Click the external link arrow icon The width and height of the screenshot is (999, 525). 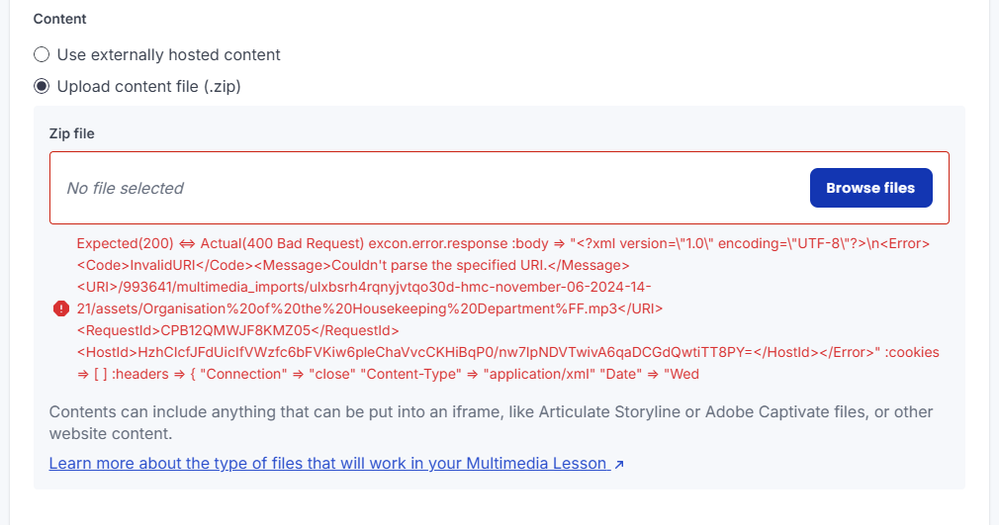620,464
